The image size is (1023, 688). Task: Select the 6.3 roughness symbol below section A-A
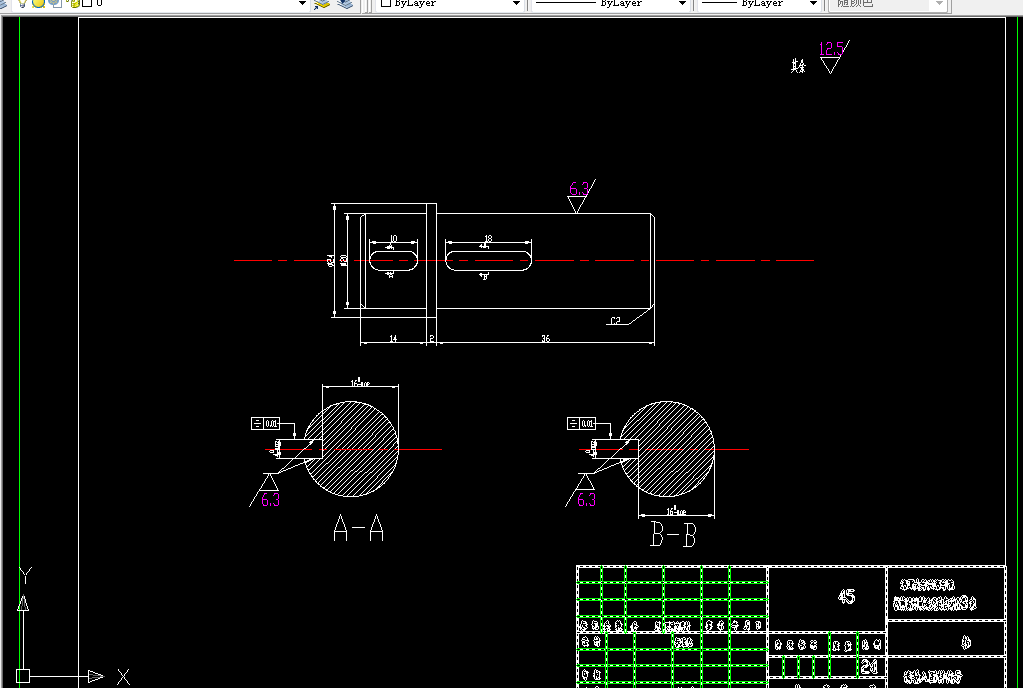[x=266, y=490]
